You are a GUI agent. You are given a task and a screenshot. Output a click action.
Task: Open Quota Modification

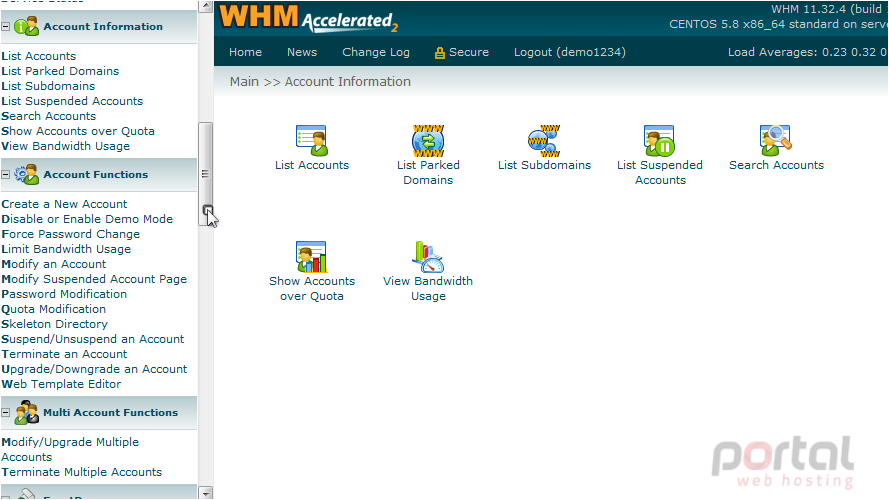[x=53, y=309]
